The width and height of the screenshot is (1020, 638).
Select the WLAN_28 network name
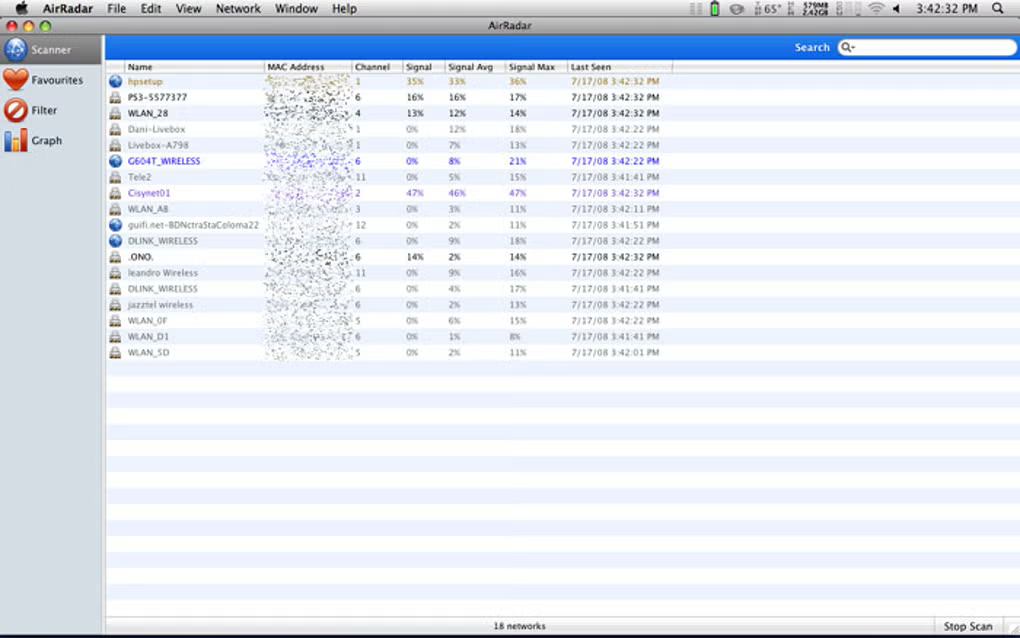pyautogui.click(x=148, y=113)
